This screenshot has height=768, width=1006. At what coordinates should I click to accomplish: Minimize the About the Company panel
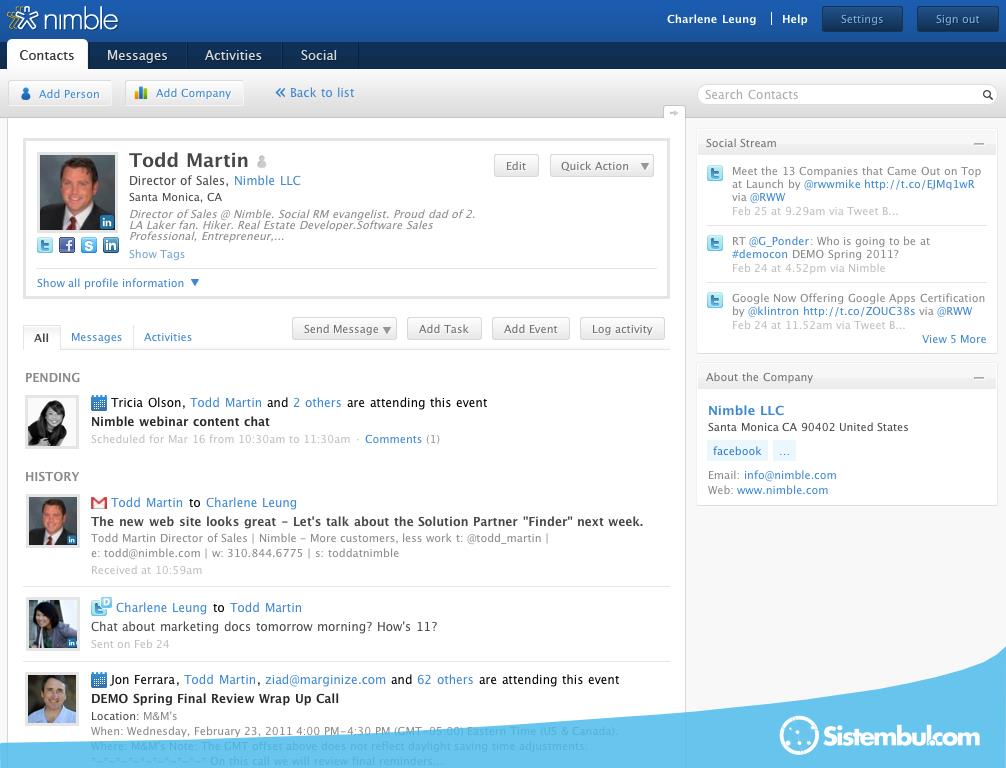(978, 378)
